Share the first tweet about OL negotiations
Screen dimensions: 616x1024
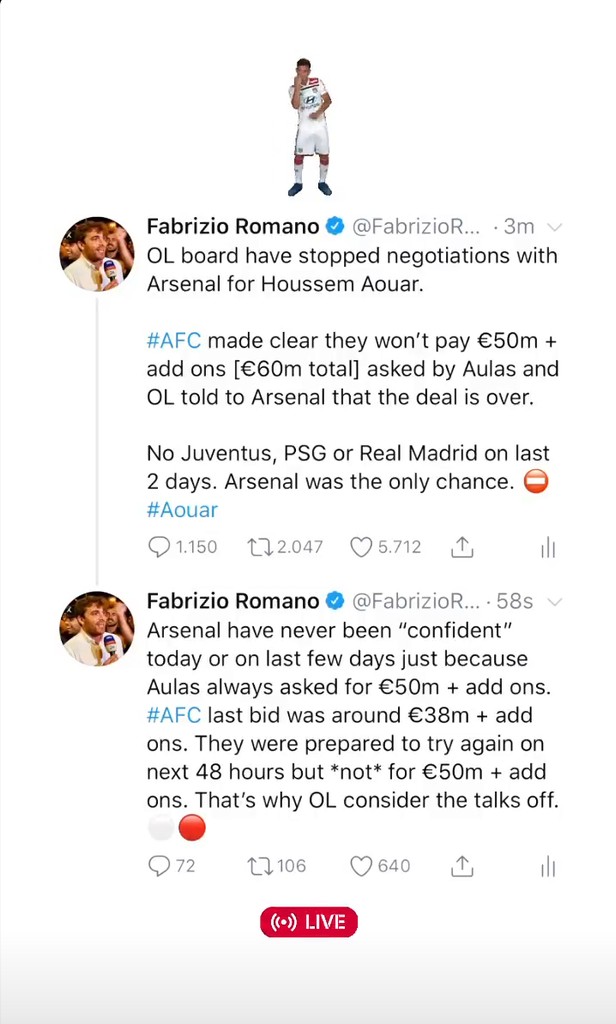462,547
